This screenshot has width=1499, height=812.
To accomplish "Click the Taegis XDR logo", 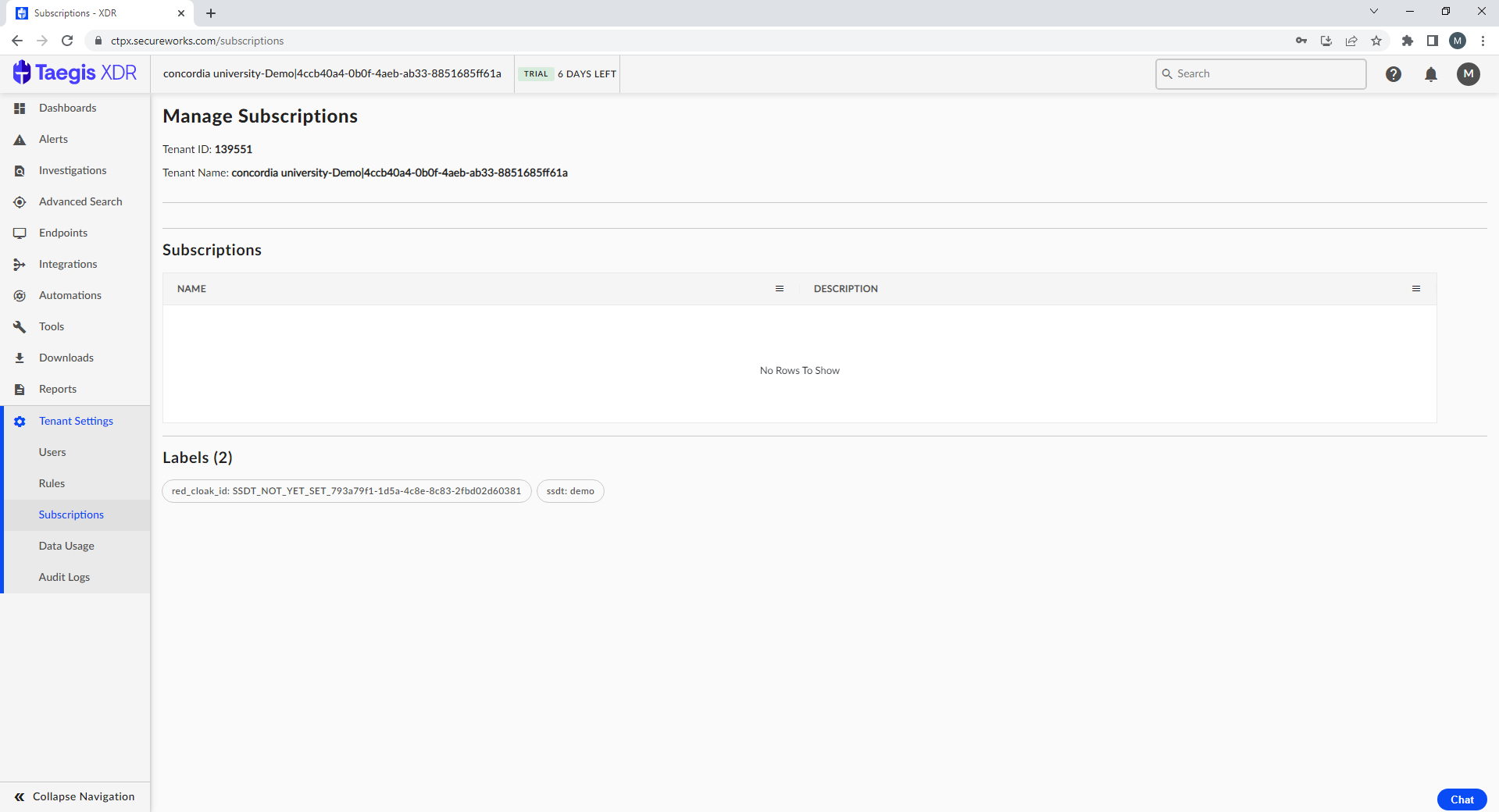I will tap(75, 73).
